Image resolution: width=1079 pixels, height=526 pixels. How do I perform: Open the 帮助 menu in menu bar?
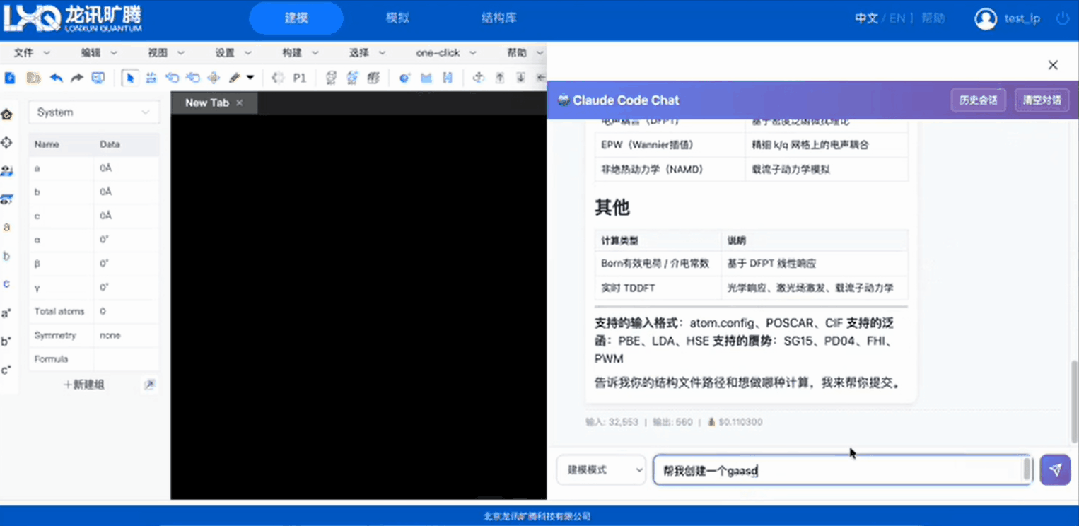pos(524,52)
